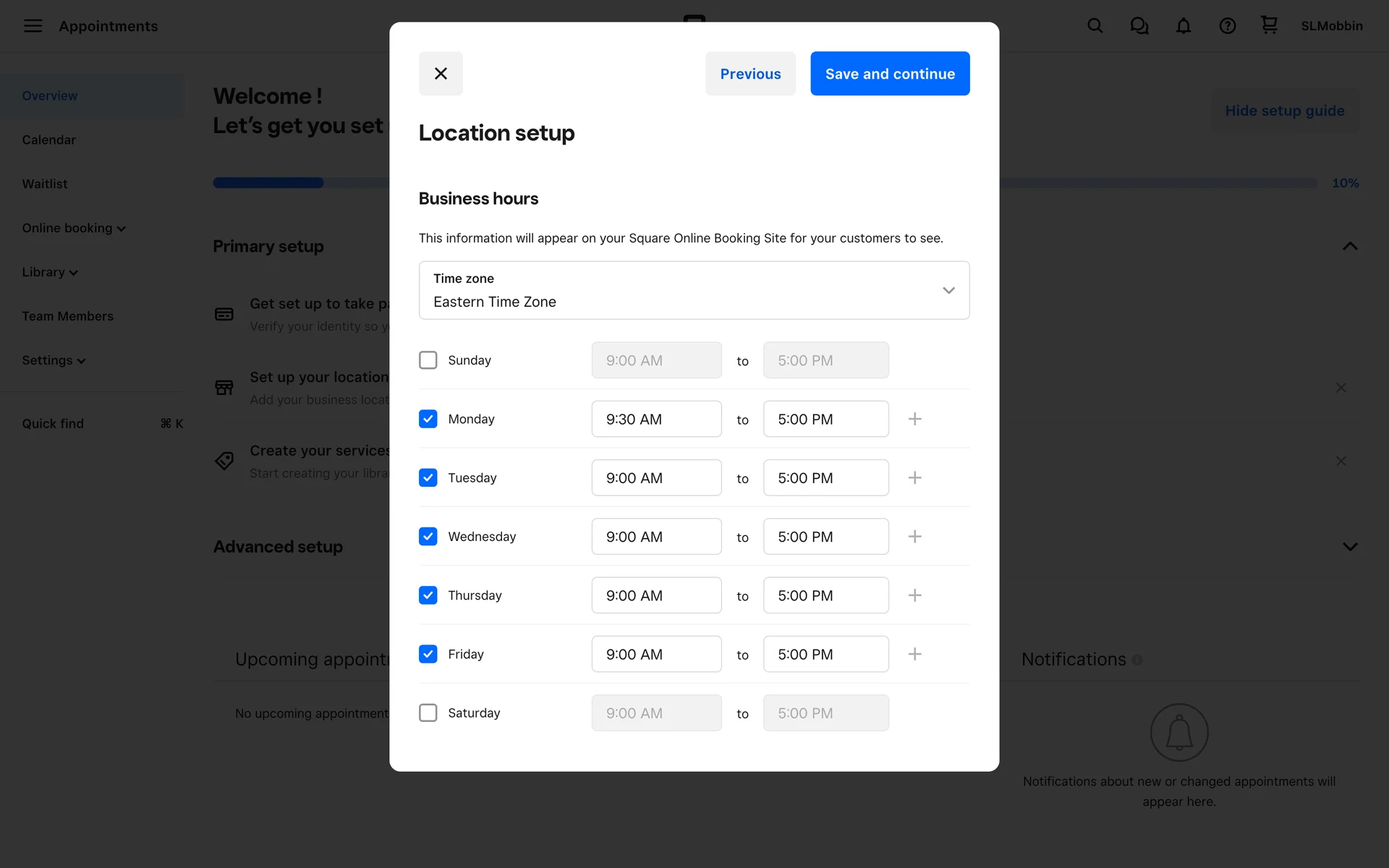Open the Time zone dropdown
The height and width of the screenshot is (868, 1389).
coord(694,290)
